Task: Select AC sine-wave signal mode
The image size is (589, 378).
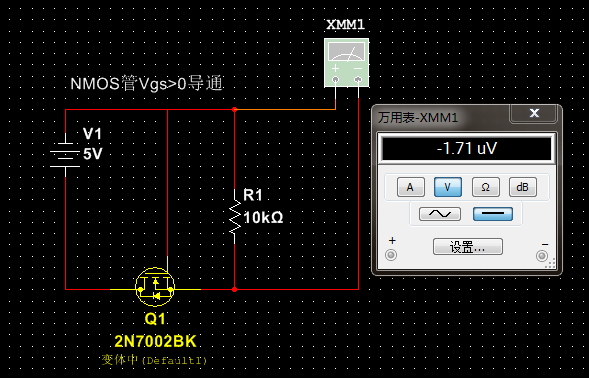Action: (440, 214)
